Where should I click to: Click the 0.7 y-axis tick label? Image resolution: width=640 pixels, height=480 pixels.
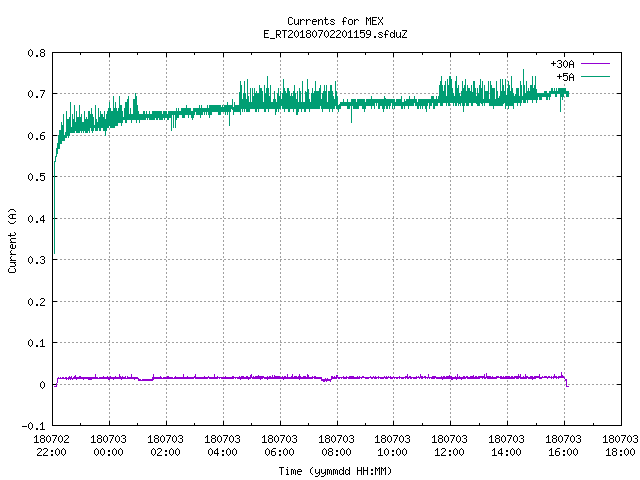pos(36,94)
